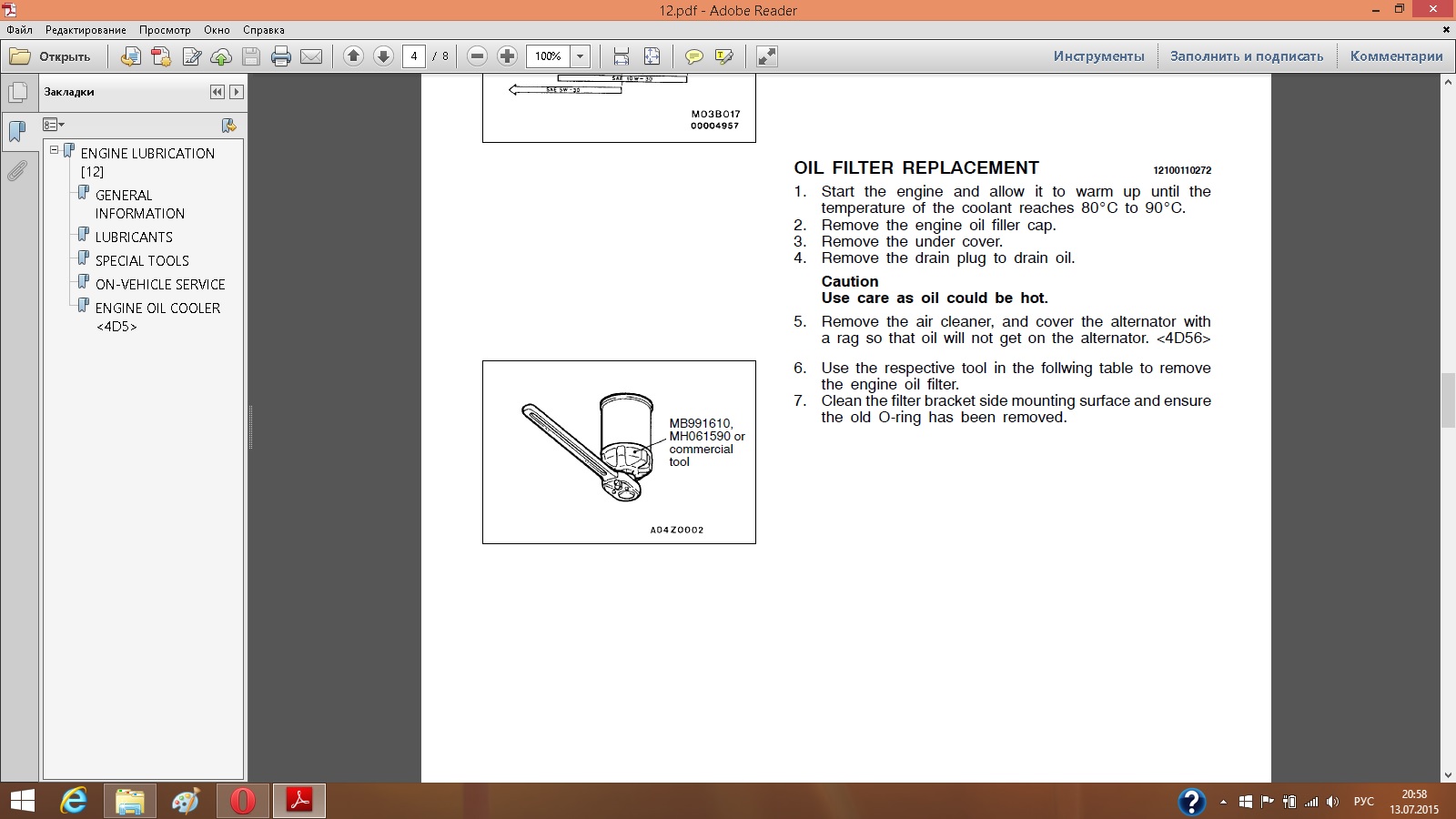Select the ENGINE OIL COOLER <4D5> bookmark
This screenshot has width=1456, height=819.
(157, 317)
